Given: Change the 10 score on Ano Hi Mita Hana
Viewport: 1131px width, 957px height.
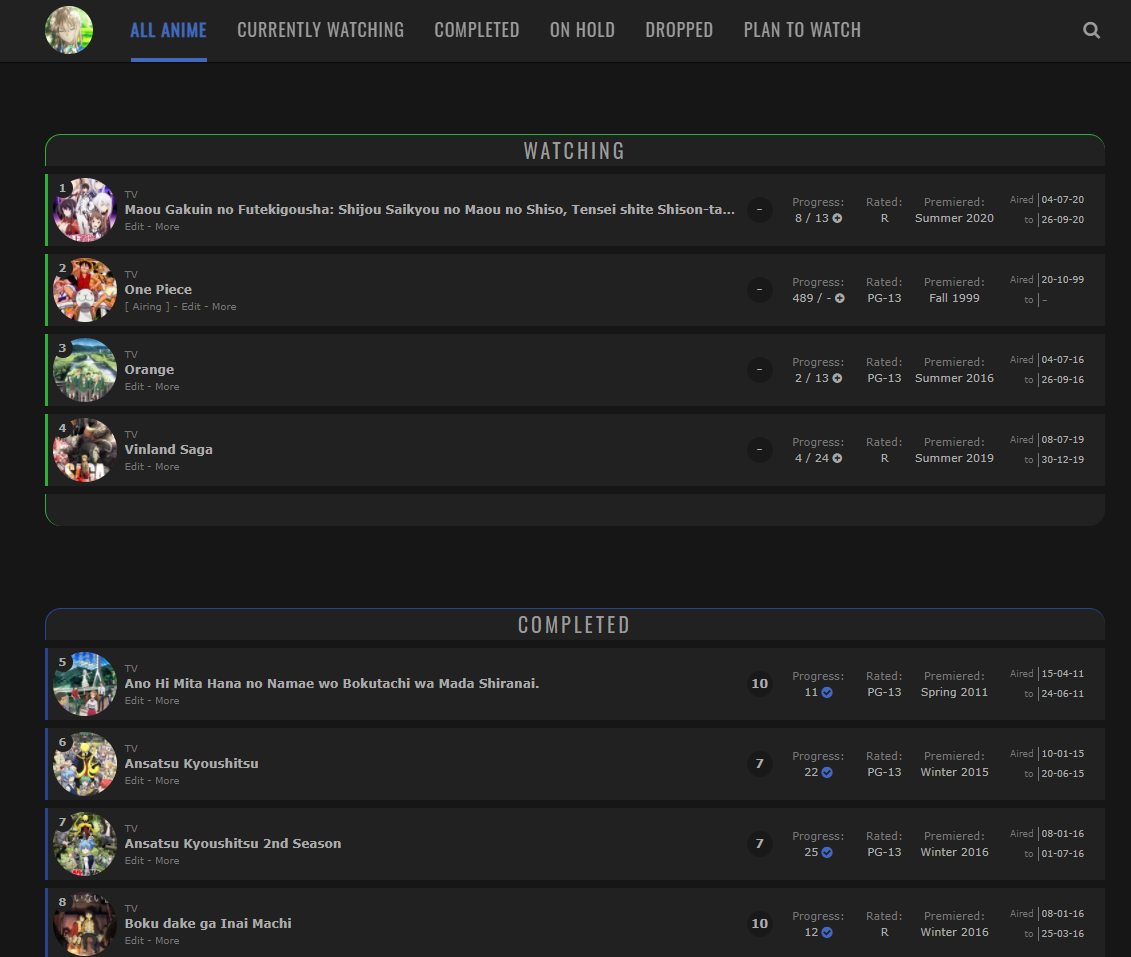Looking at the screenshot, I should pos(759,684).
